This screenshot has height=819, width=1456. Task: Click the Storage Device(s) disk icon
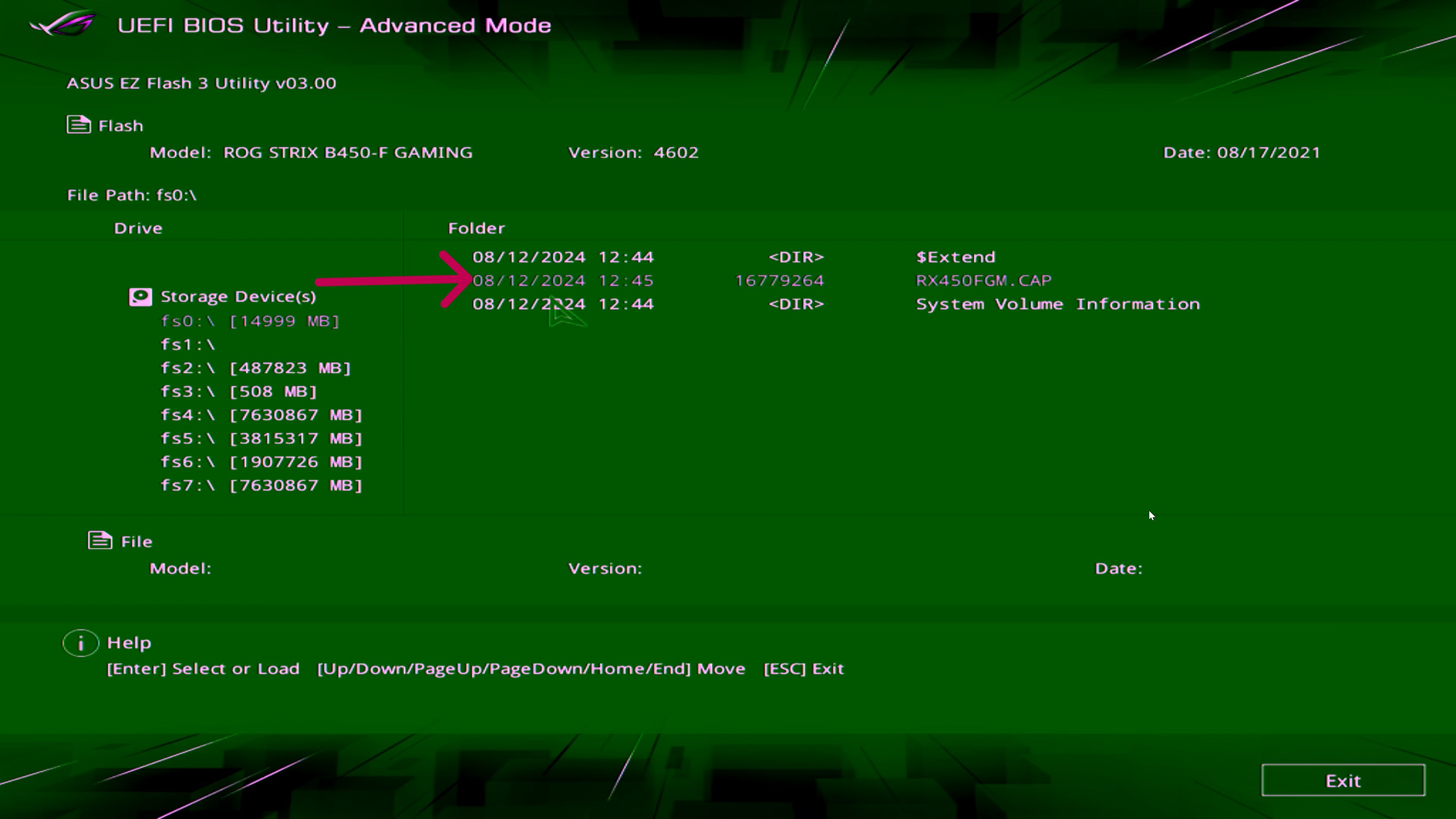coord(140,297)
